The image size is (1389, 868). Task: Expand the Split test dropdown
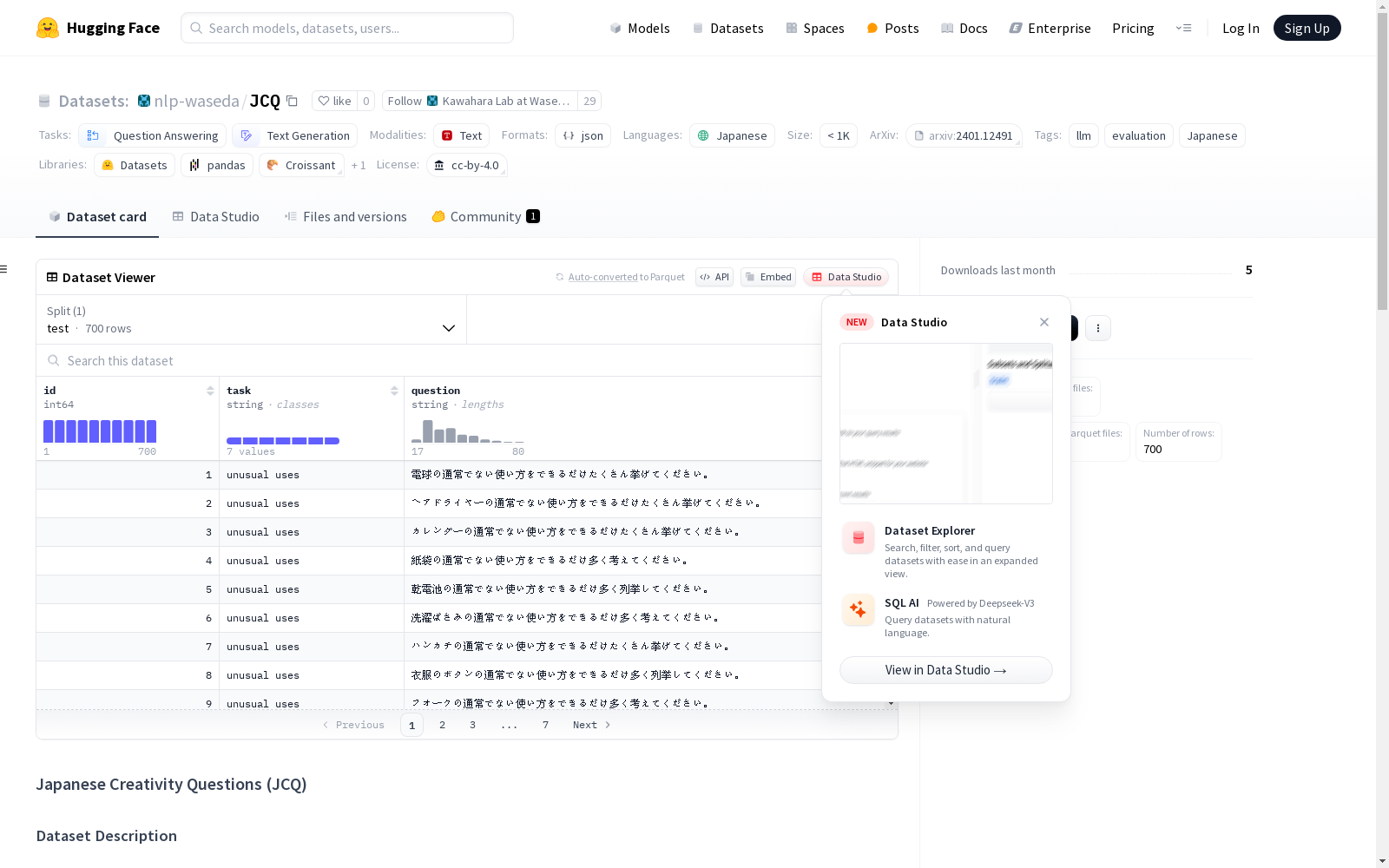(x=252, y=319)
